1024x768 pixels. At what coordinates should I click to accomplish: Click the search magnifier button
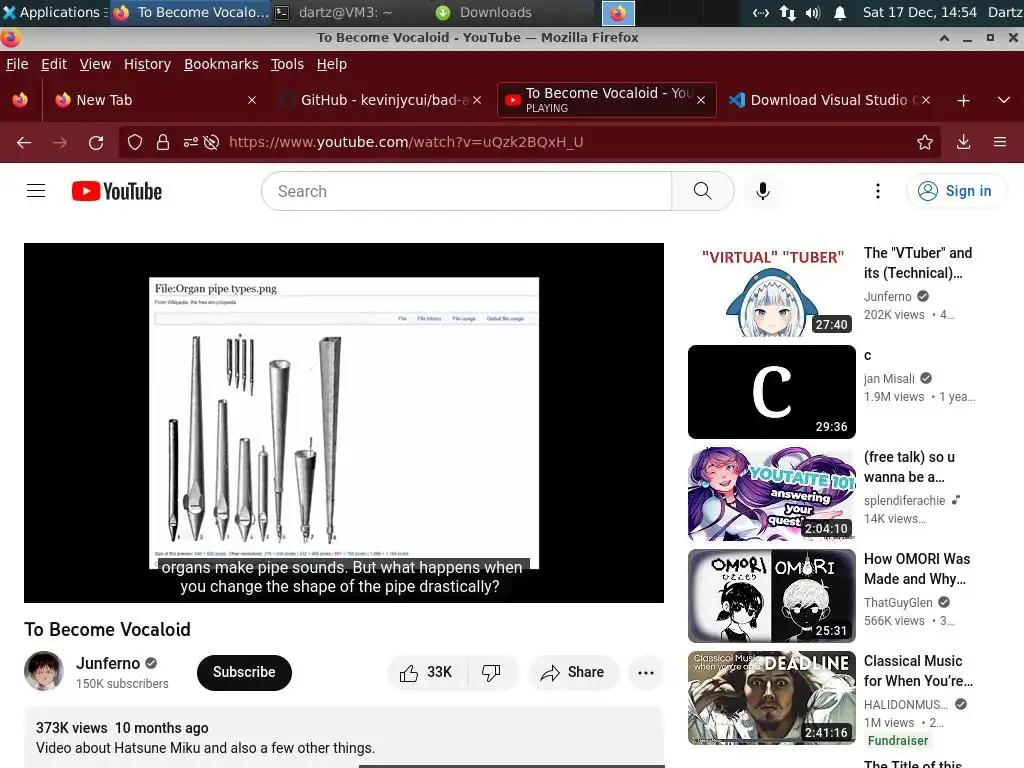(703, 191)
